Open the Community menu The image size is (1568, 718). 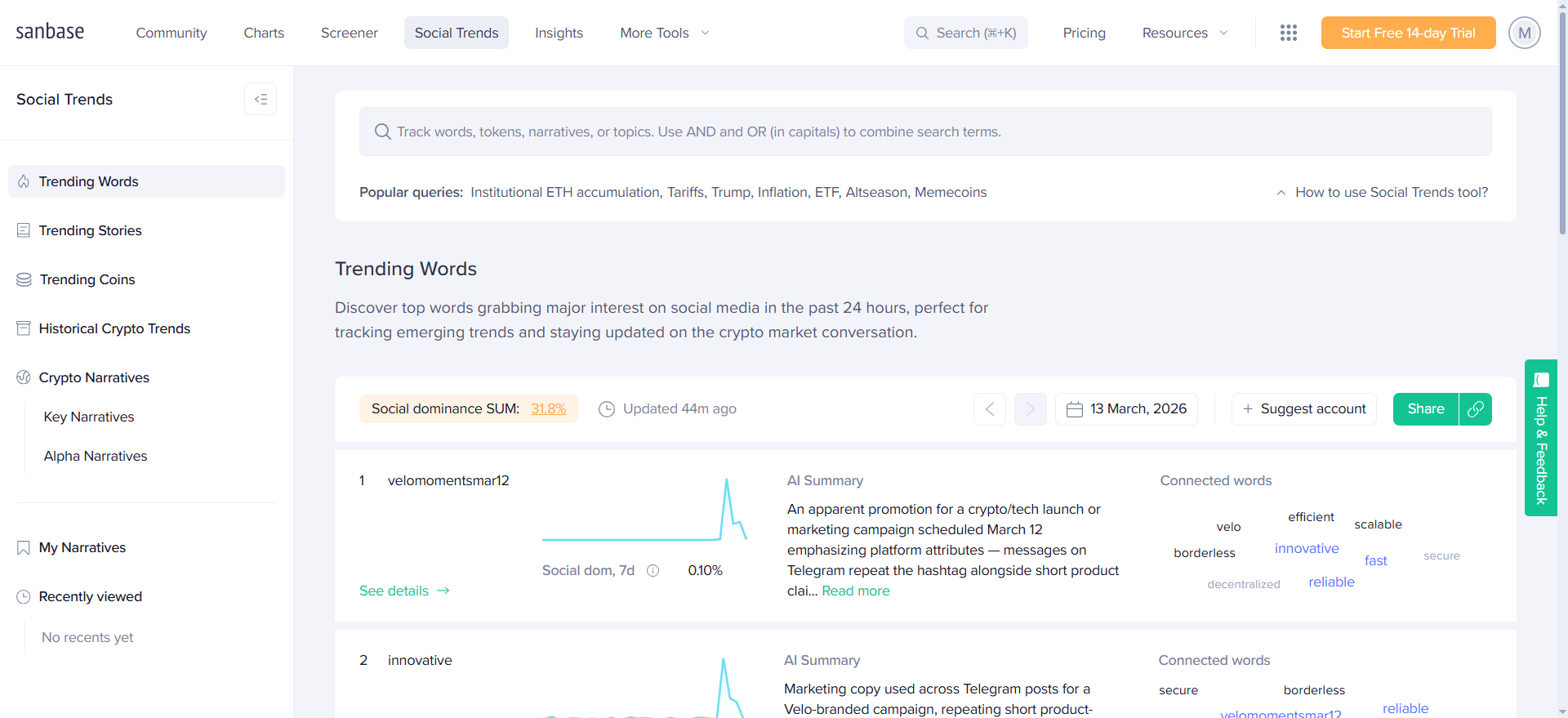click(x=171, y=33)
